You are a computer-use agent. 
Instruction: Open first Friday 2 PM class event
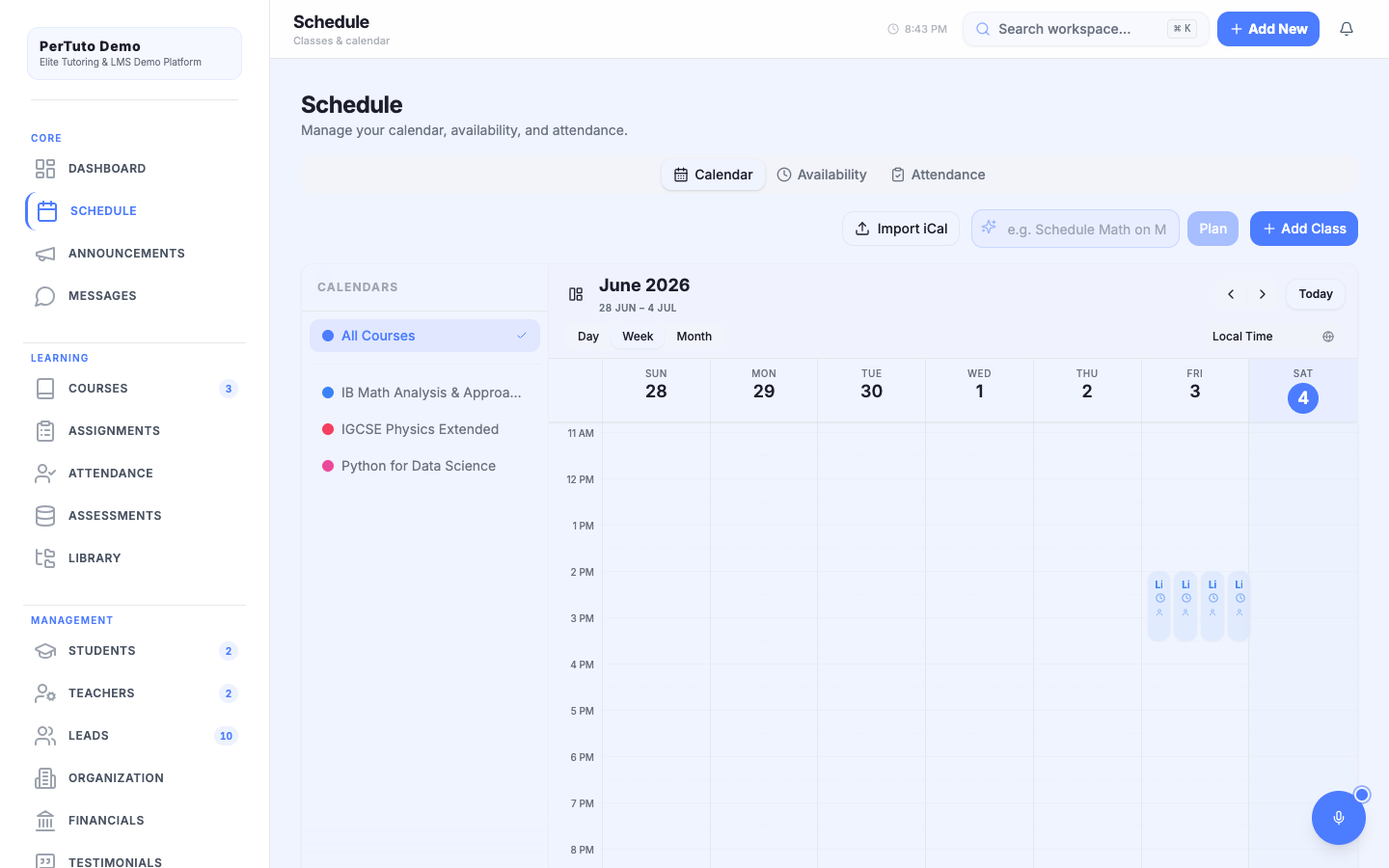[1159, 607]
